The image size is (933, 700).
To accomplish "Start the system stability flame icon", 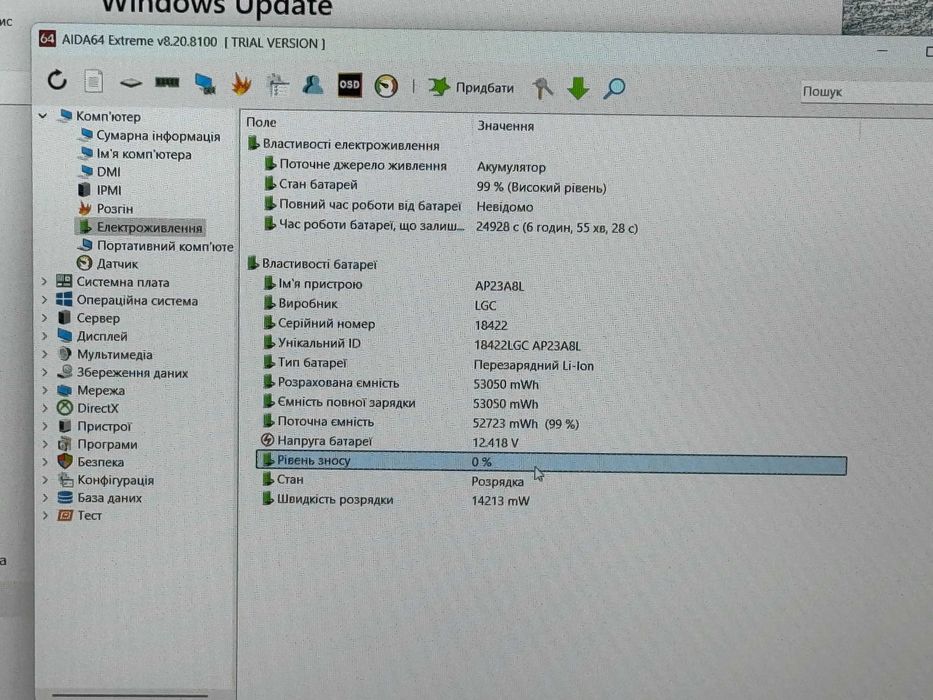I will click(x=241, y=85).
